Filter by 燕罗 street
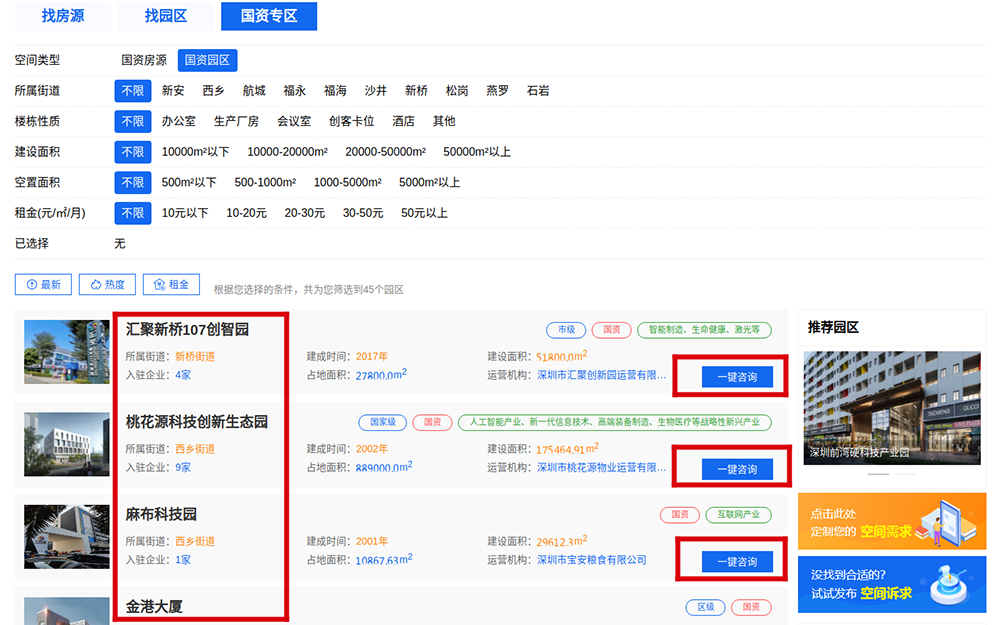This screenshot has width=1000, height=625. [x=497, y=91]
